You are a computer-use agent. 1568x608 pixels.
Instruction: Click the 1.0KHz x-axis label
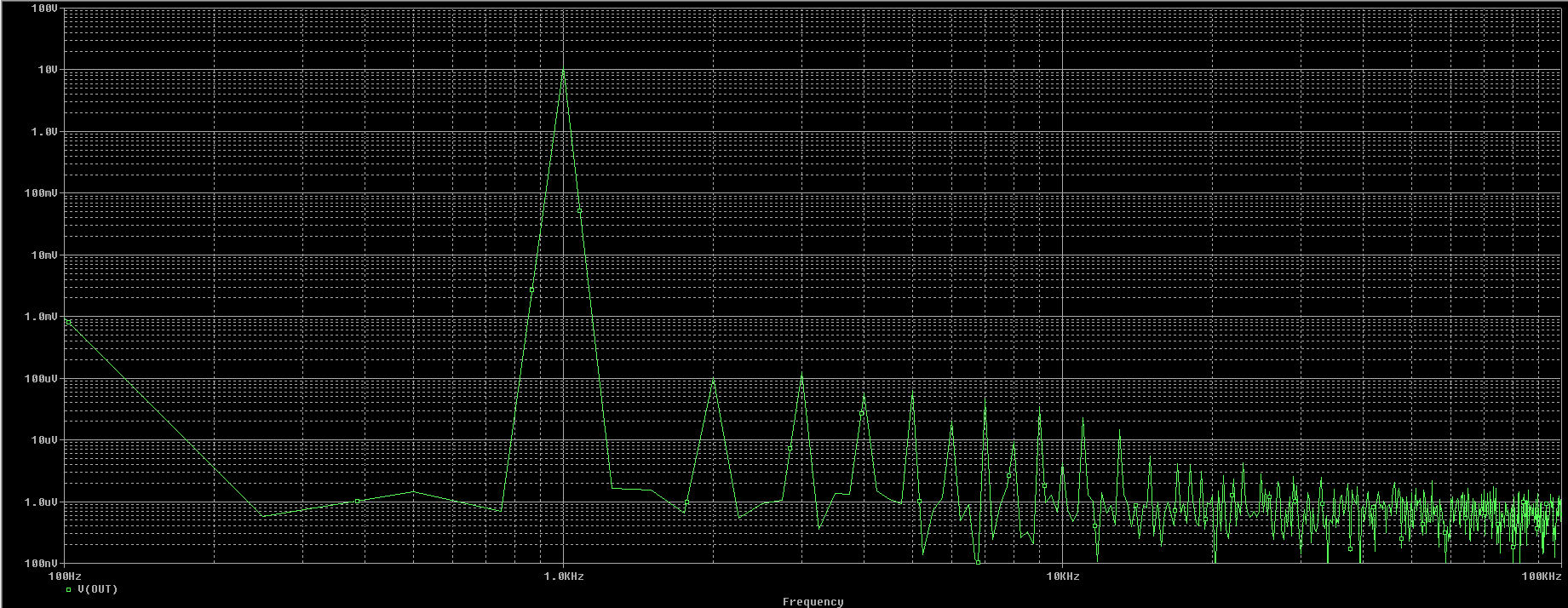pyautogui.click(x=564, y=576)
